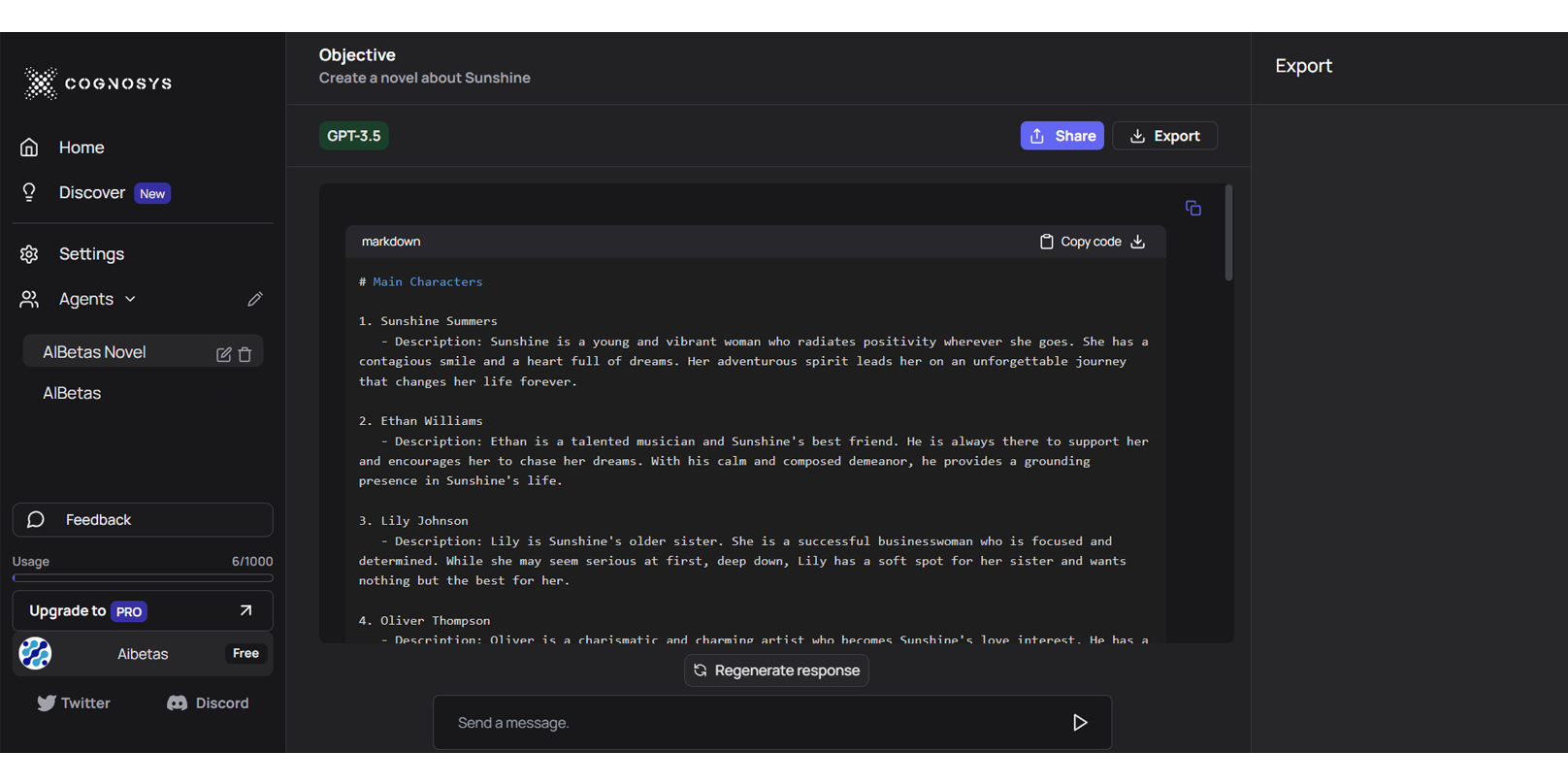The width and height of the screenshot is (1568, 784).
Task: Click the send message arrow
Action: 1080,723
